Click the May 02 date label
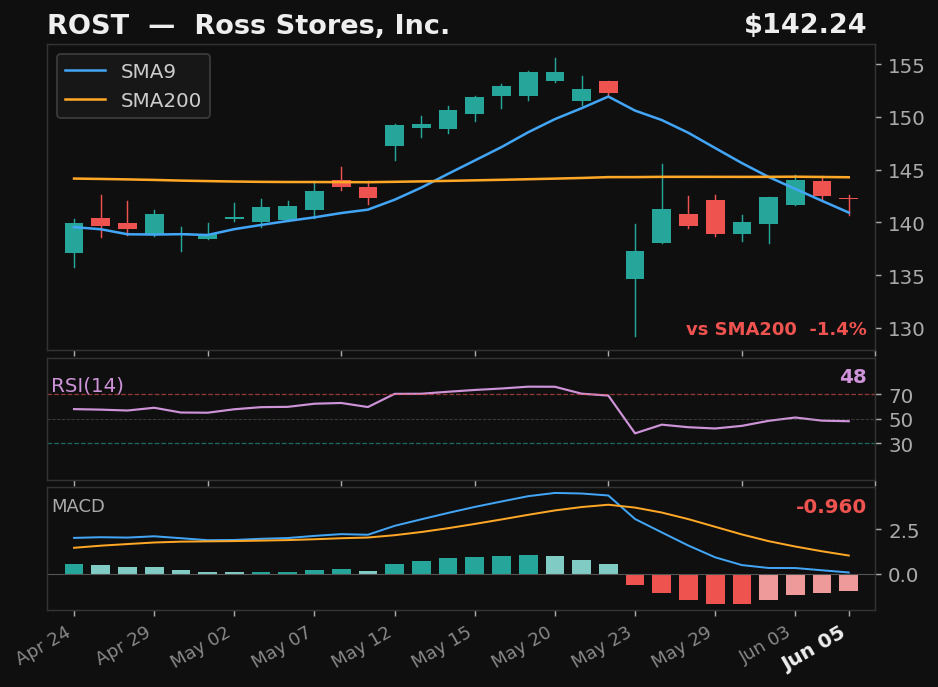 [201, 646]
